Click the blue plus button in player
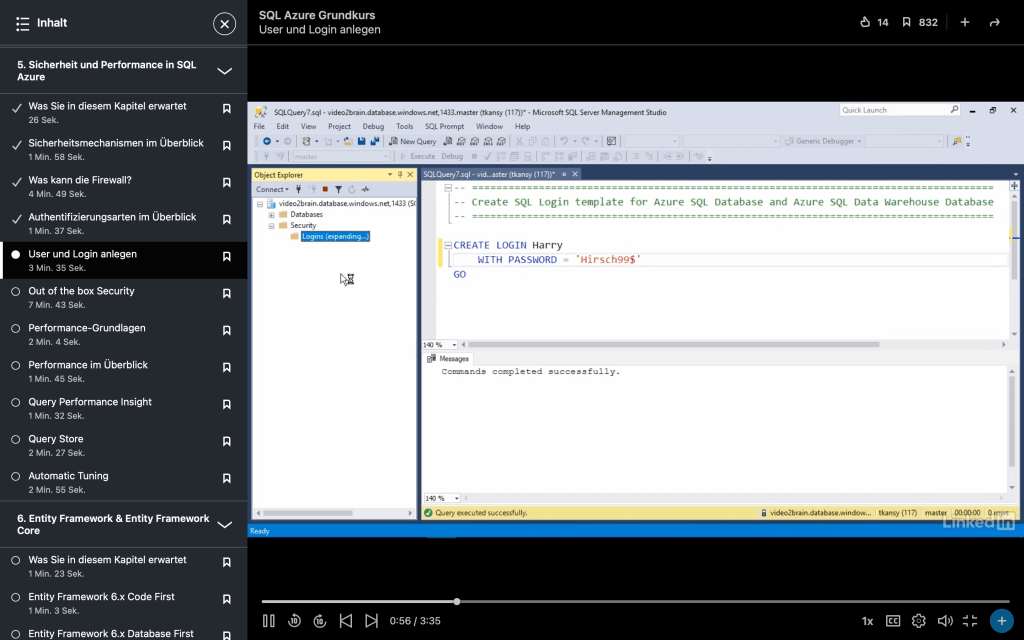The image size is (1024, 640). [1001, 621]
